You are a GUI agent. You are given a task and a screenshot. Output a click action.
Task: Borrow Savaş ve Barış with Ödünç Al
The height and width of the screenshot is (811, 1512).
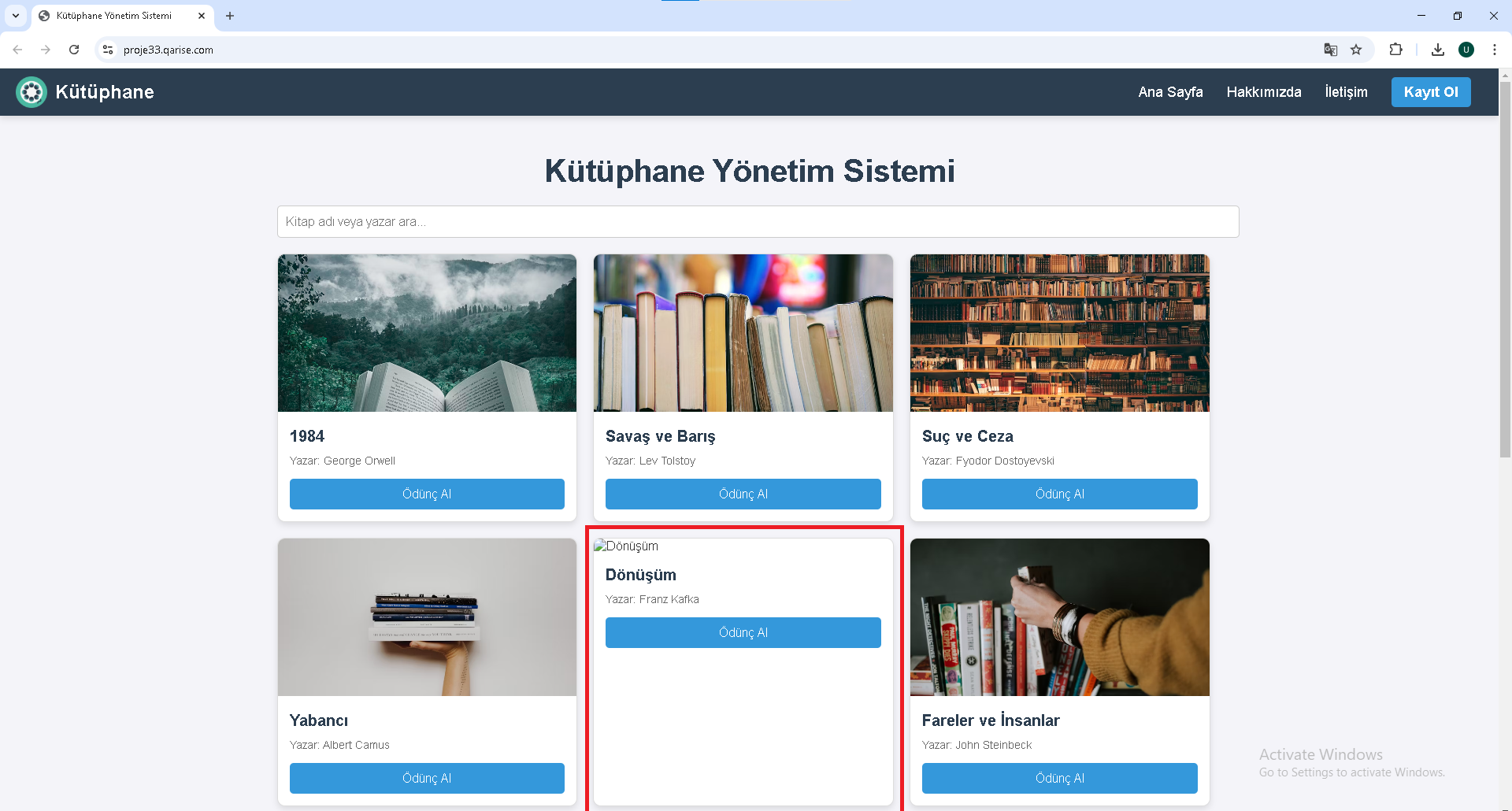[743, 494]
